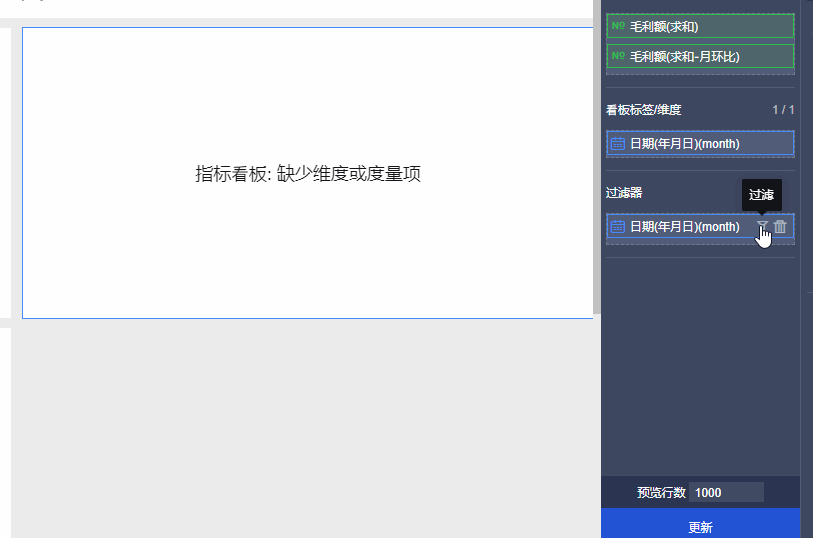Click the filter funnel icon on 日期(年月日)(month)
This screenshot has width=813, height=538.
[762, 226]
